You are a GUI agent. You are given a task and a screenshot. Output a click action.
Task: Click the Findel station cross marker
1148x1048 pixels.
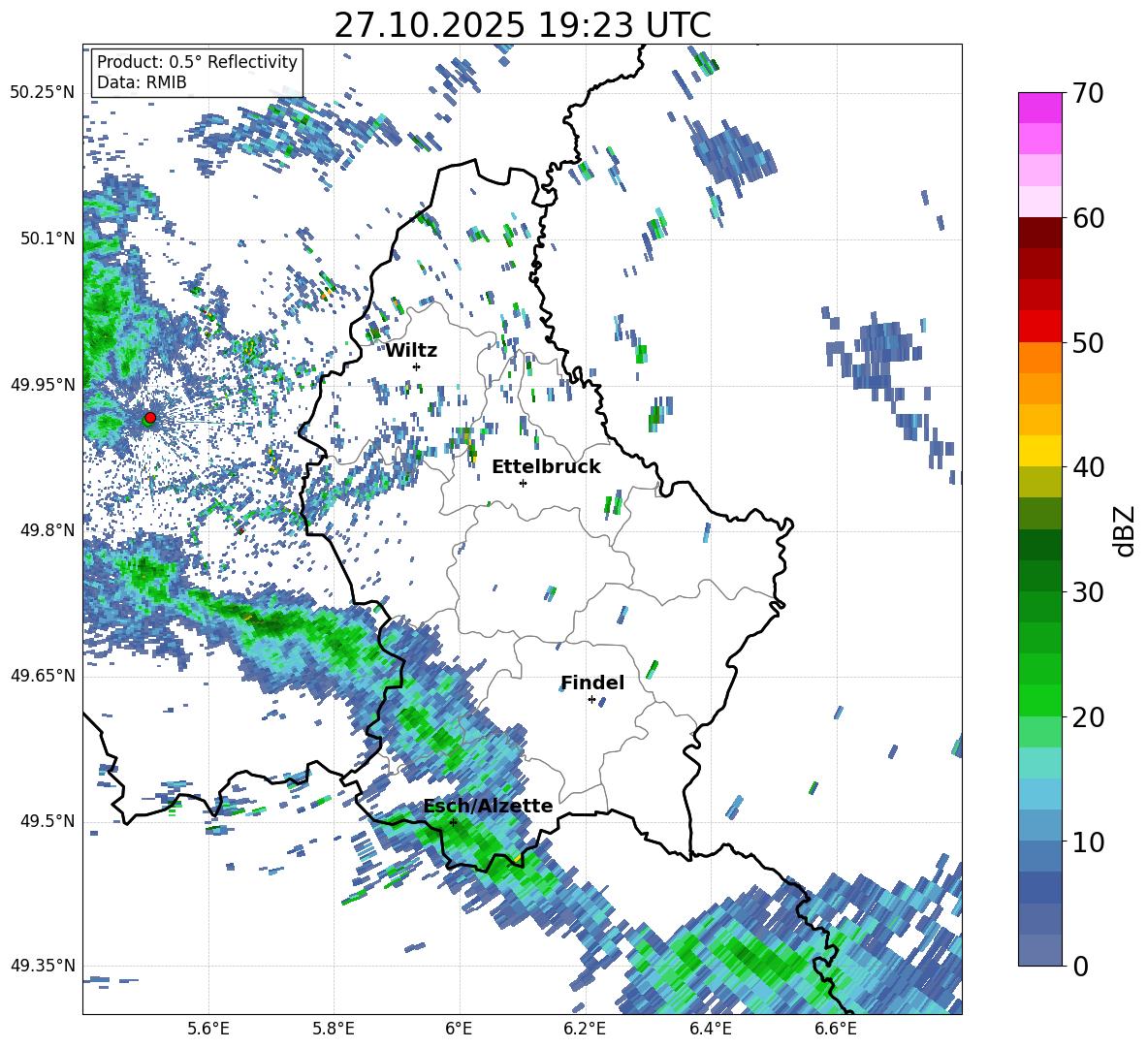[x=591, y=700]
